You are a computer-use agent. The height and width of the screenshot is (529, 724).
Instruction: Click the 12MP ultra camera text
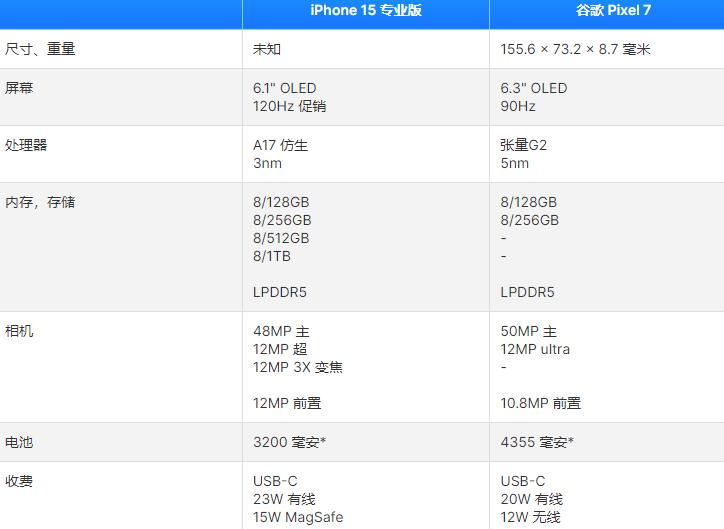(x=535, y=349)
